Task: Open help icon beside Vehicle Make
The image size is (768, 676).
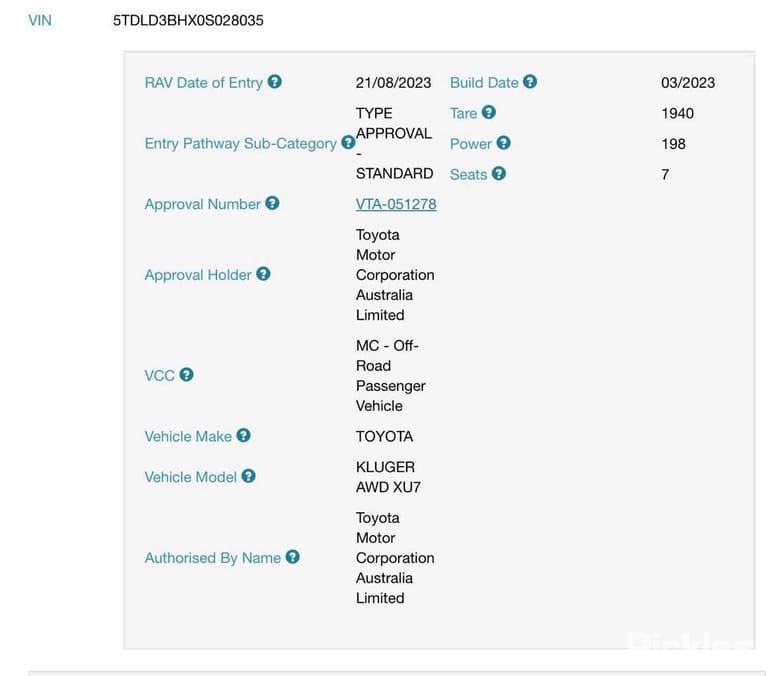Action: pos(243,435)
